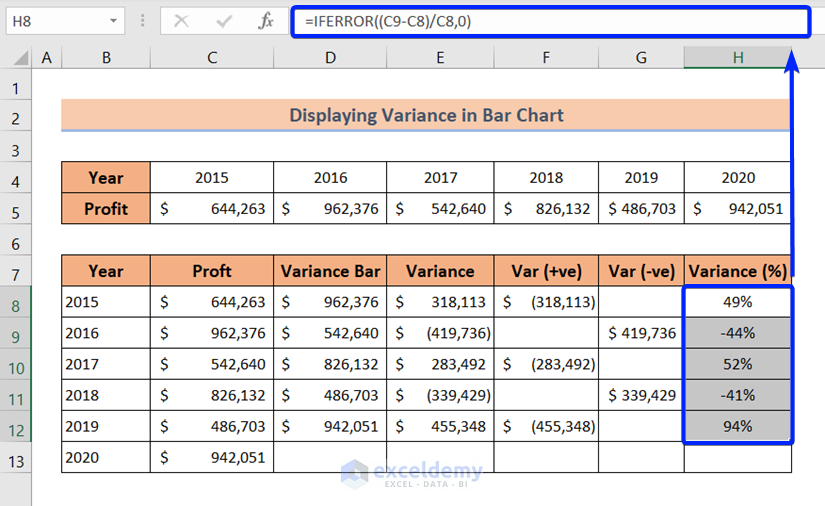The width and height of the screenshot is (825, 506).
Task: Click the title cell Displaying Variance in Bar Chart
Action: 426,116
